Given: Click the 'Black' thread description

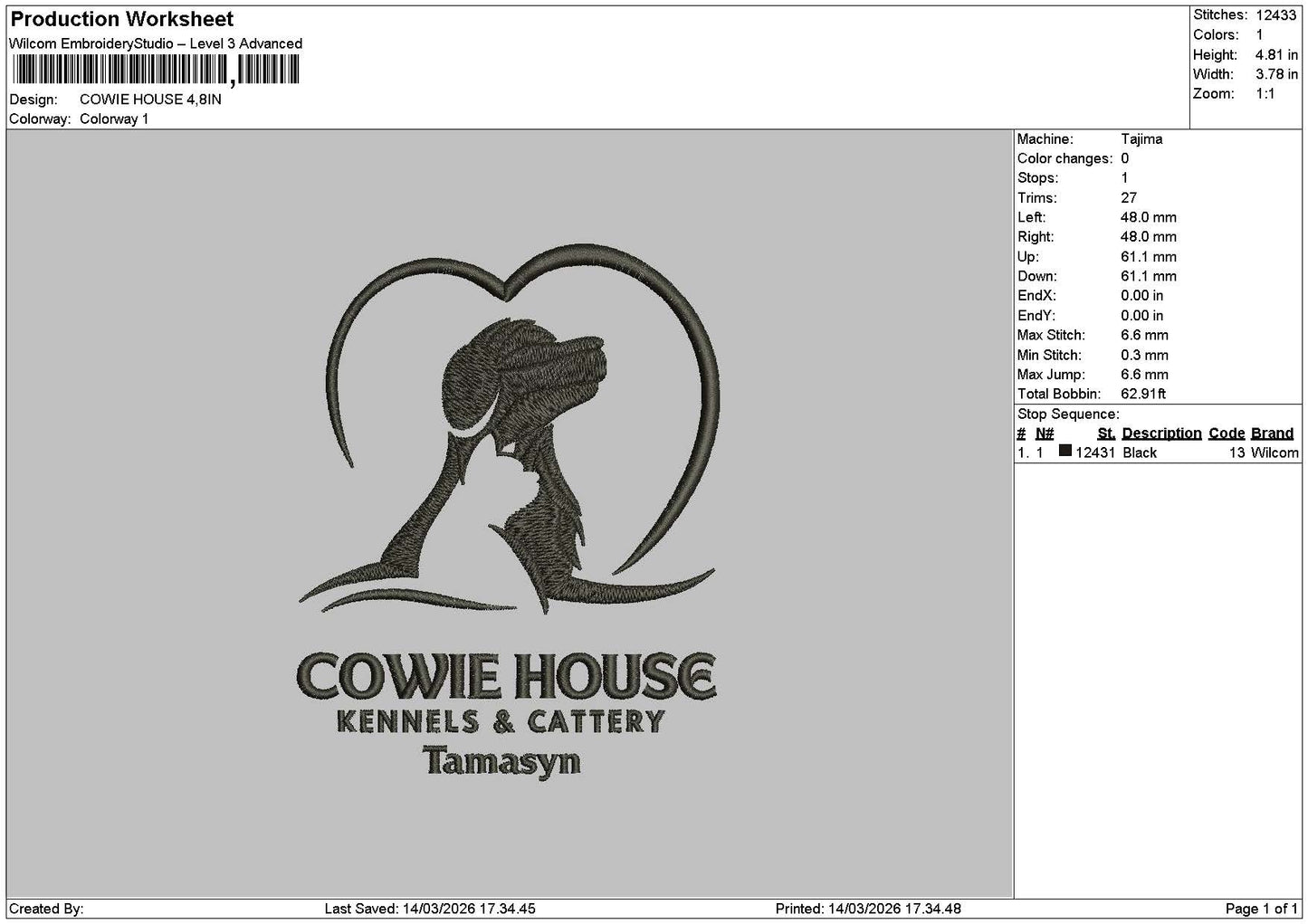Looking at the screenshot, I should pyautogui.click(x=1140, y=453).
